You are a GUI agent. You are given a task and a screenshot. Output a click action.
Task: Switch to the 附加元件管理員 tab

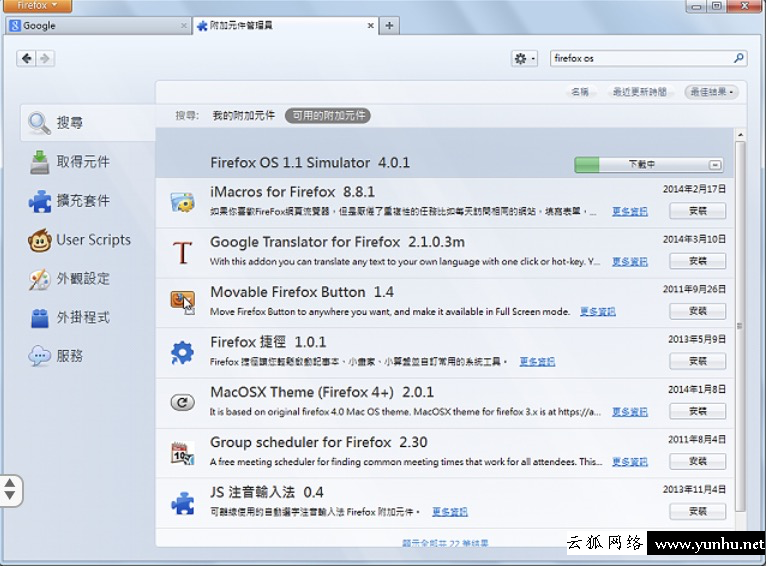coord(286,25)
